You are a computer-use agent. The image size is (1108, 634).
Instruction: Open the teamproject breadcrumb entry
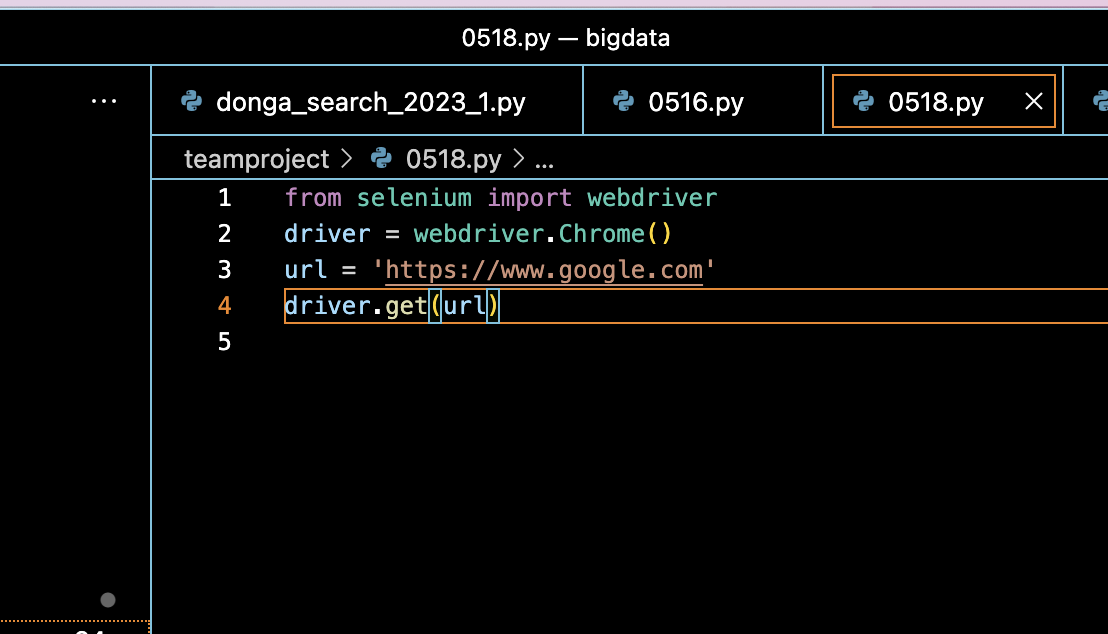coord(255,158)
